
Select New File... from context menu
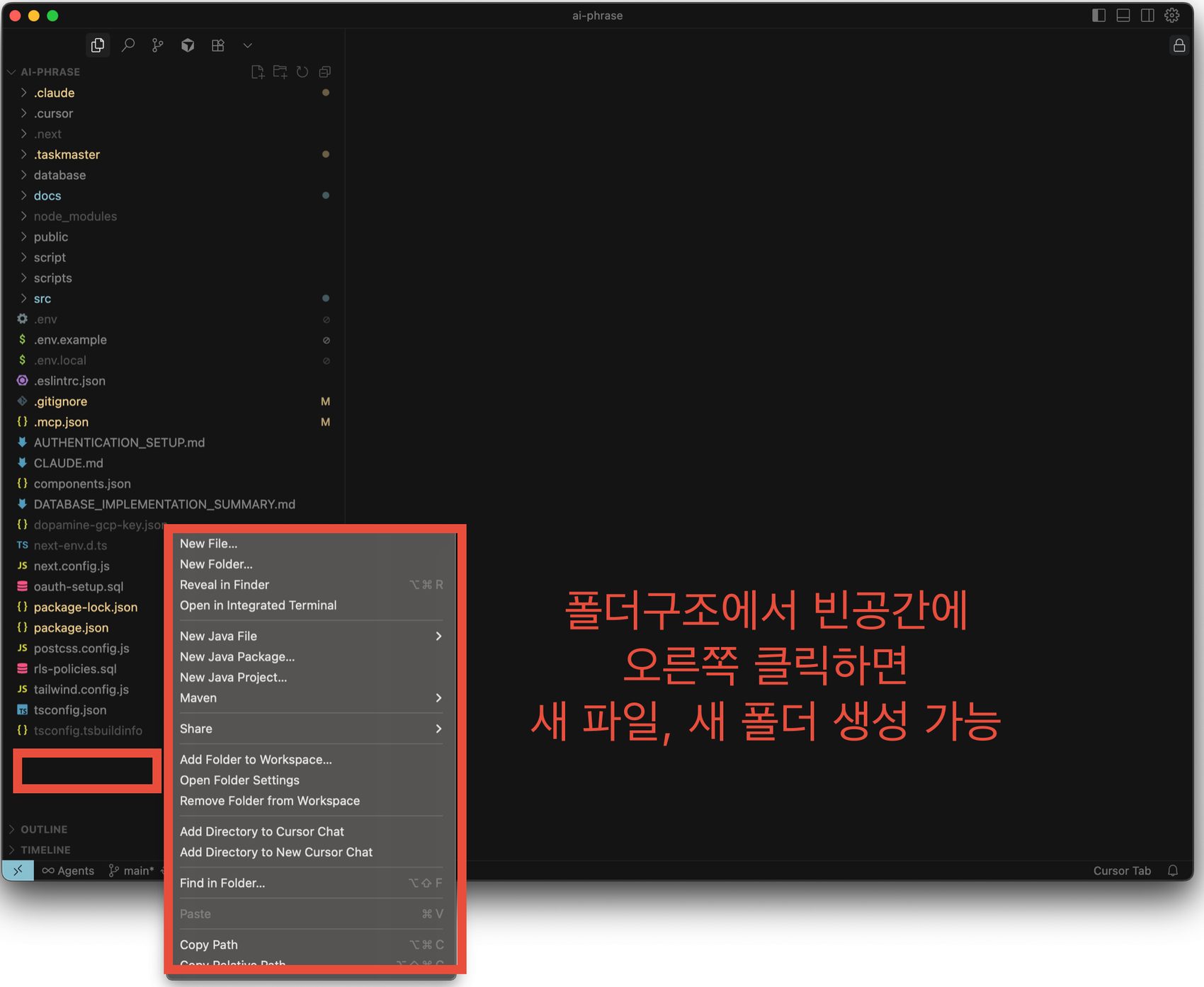pyautogui.click(x=208, y=544)
